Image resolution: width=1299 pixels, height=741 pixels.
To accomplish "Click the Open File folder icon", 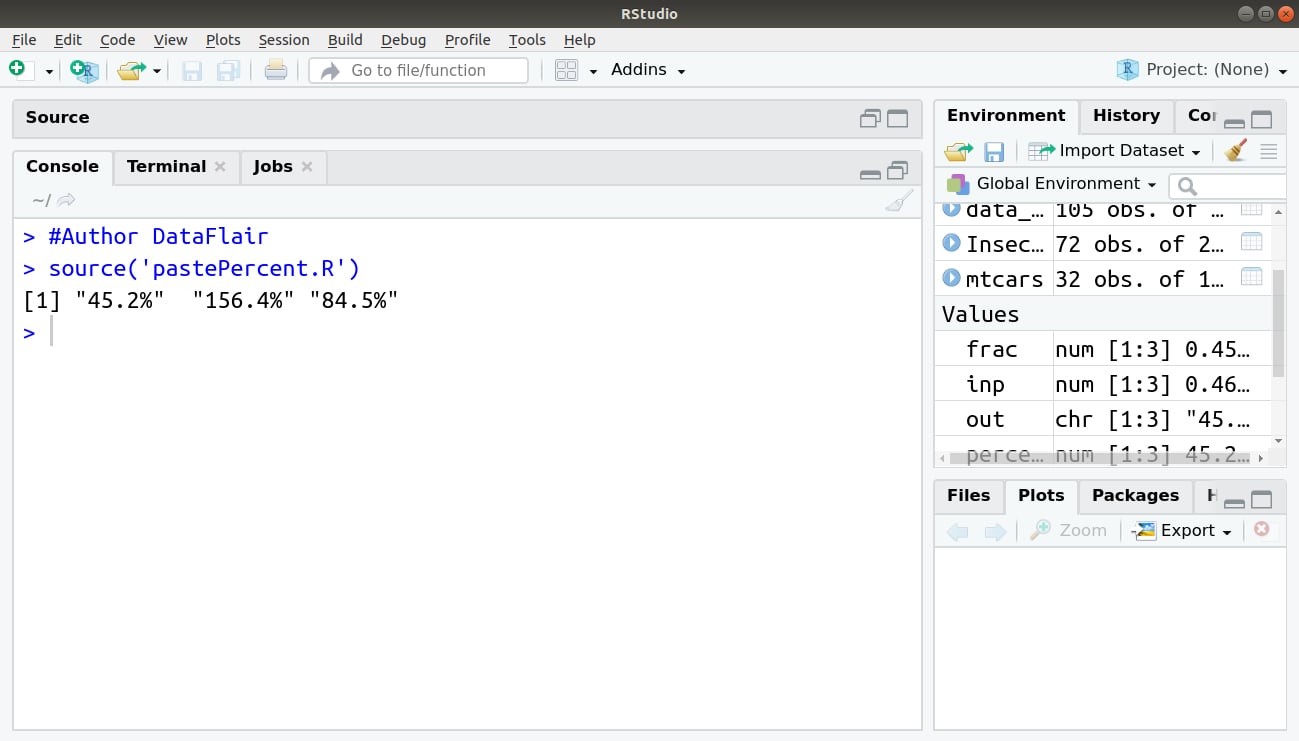I will pos(131,70).
